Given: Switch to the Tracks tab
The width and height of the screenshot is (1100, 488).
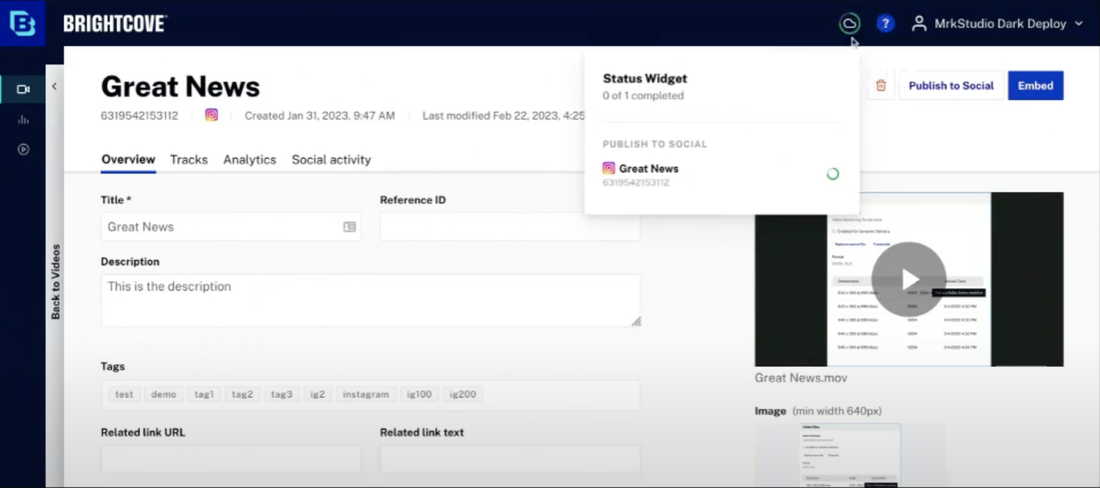Looking at the screenshot, I should (x=189, y=159).
